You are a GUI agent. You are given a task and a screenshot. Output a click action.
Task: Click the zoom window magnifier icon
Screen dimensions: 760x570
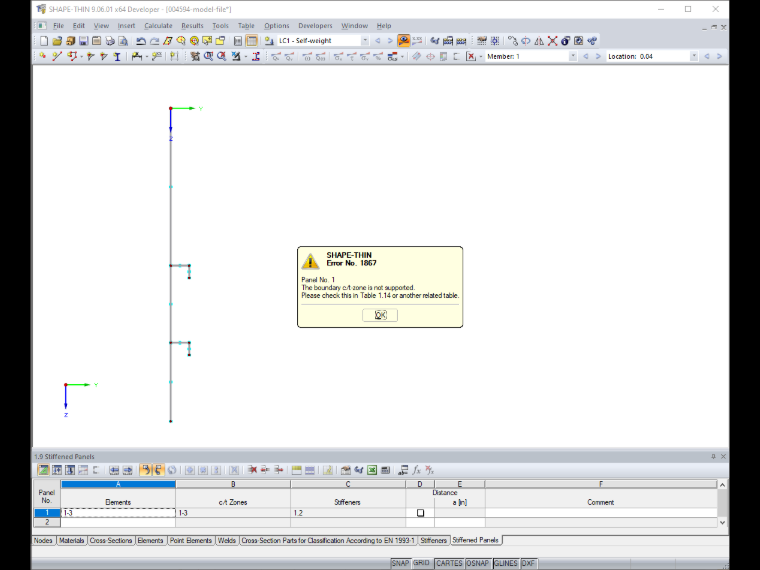[x=208, y=56]
